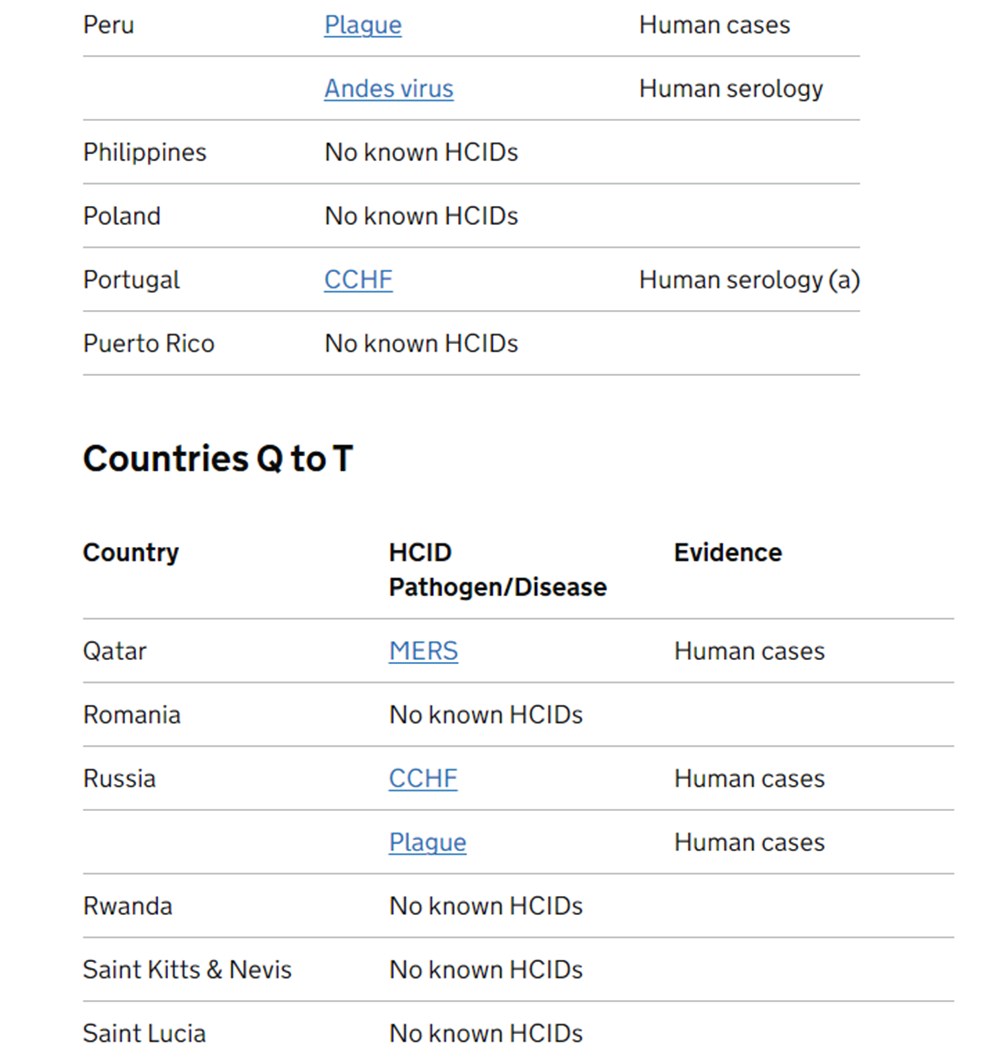The image size is (1000, 1060).
Task: Open the MERS link for Qatar
Action: point(423,651)
